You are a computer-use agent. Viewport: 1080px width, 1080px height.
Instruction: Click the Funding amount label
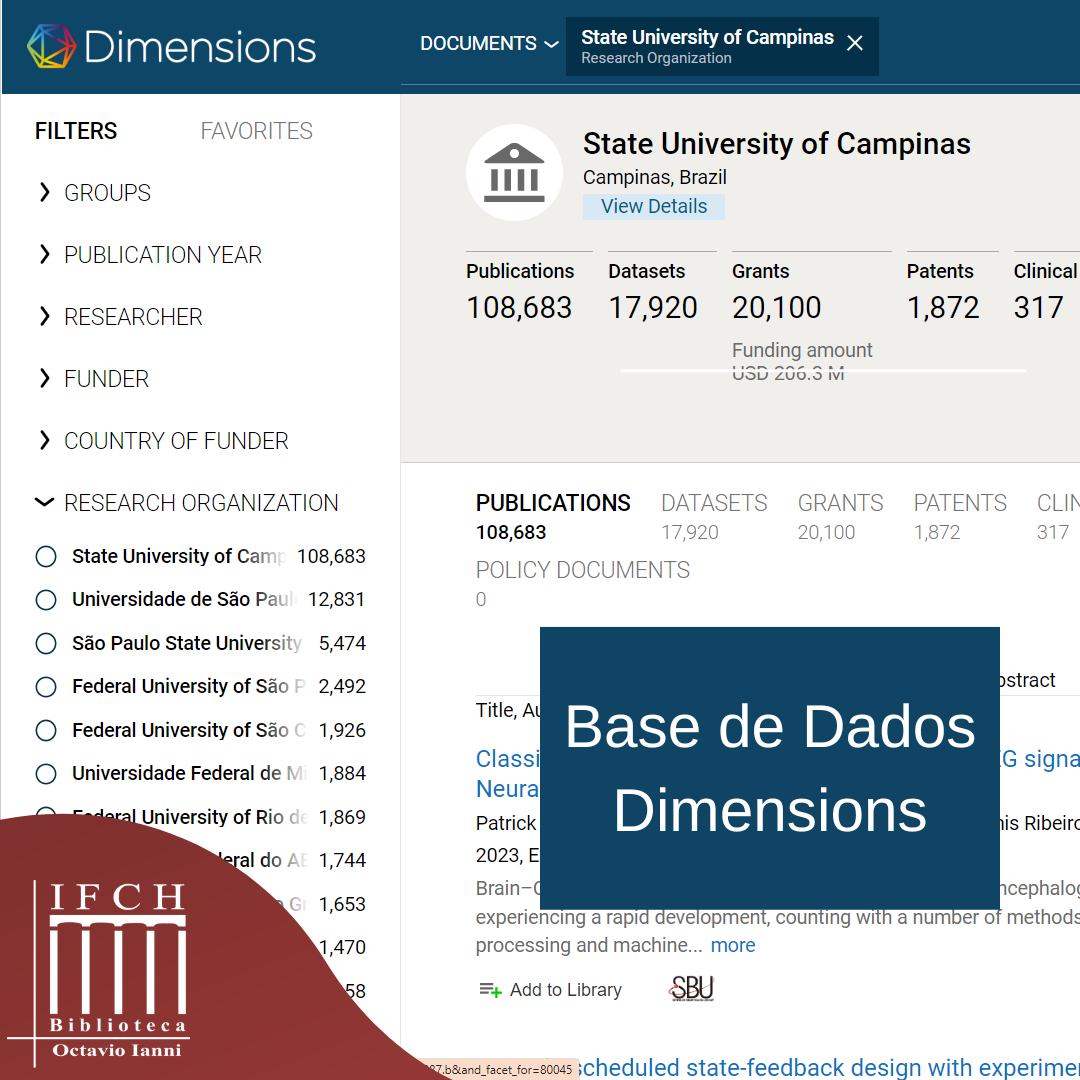[x=802, y=350]
